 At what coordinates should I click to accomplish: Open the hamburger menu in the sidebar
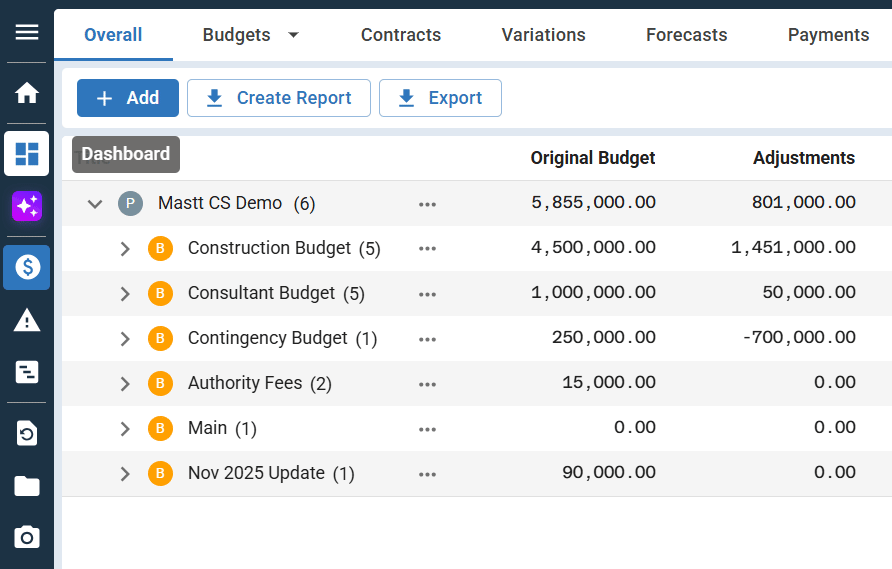click(27, 32)
